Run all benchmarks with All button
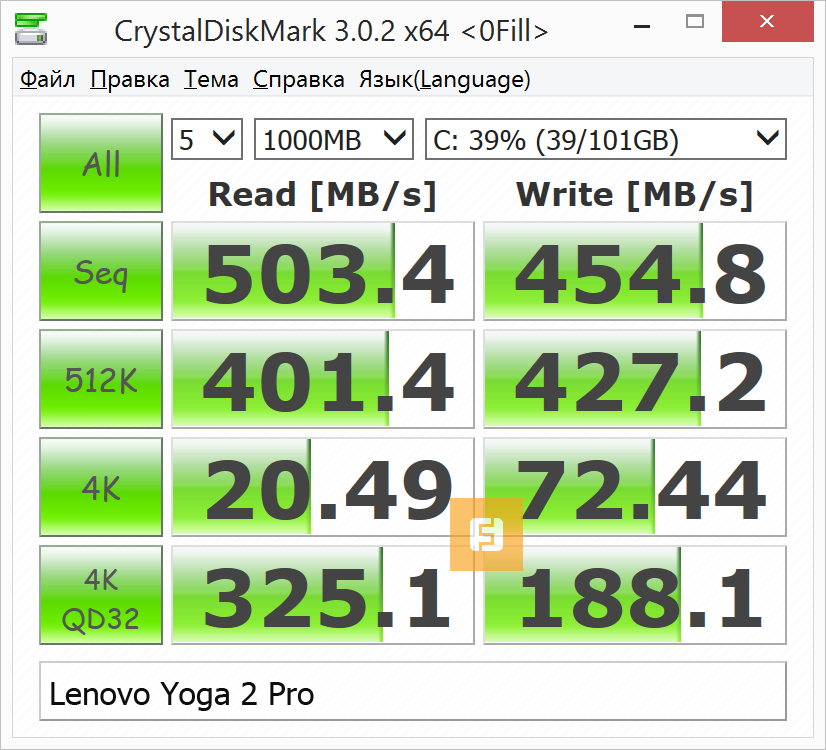Image resolution: width=826 pixels, height=750 pixels. 101,163
